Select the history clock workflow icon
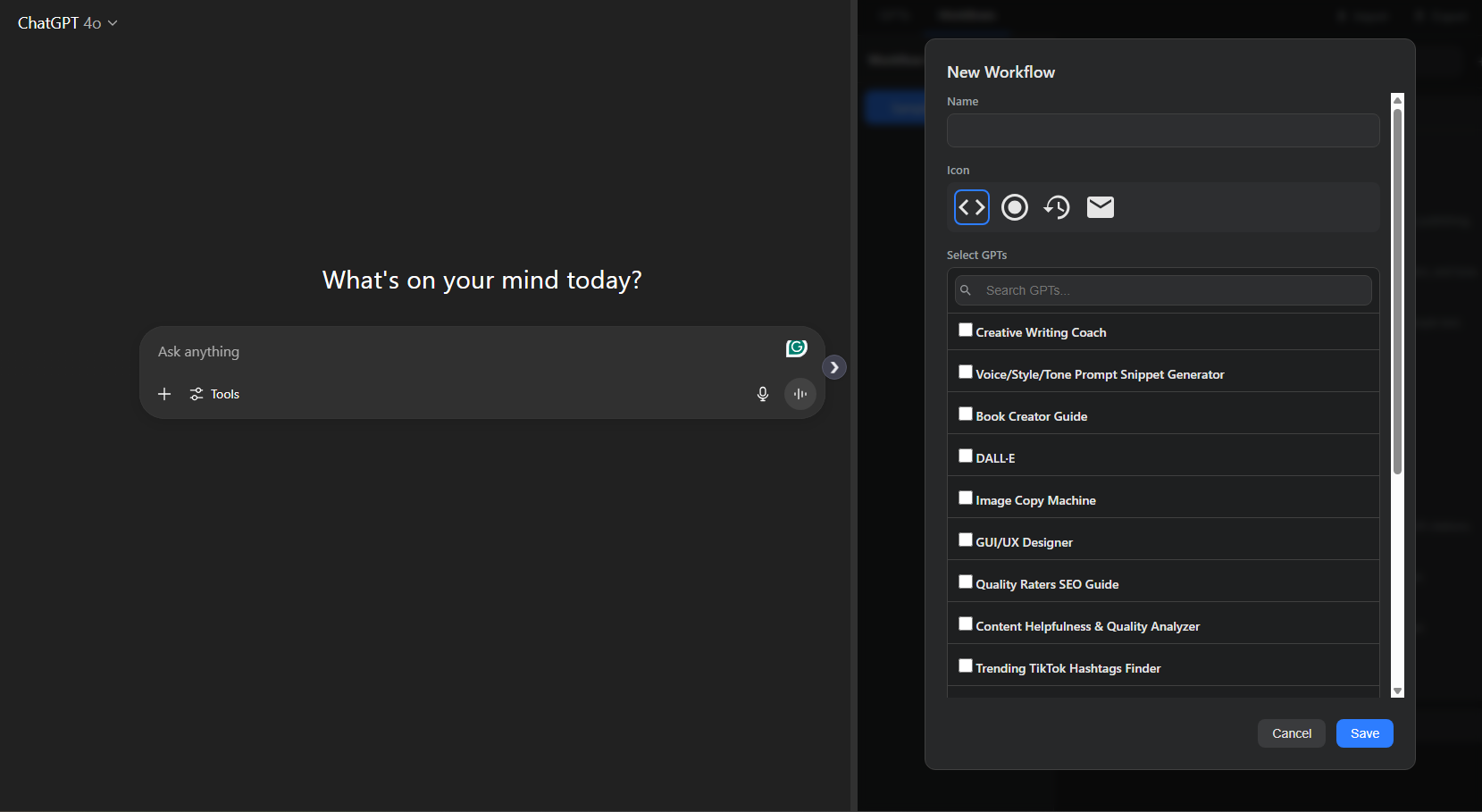The image size is (1482, 812). click(1058, 207)
